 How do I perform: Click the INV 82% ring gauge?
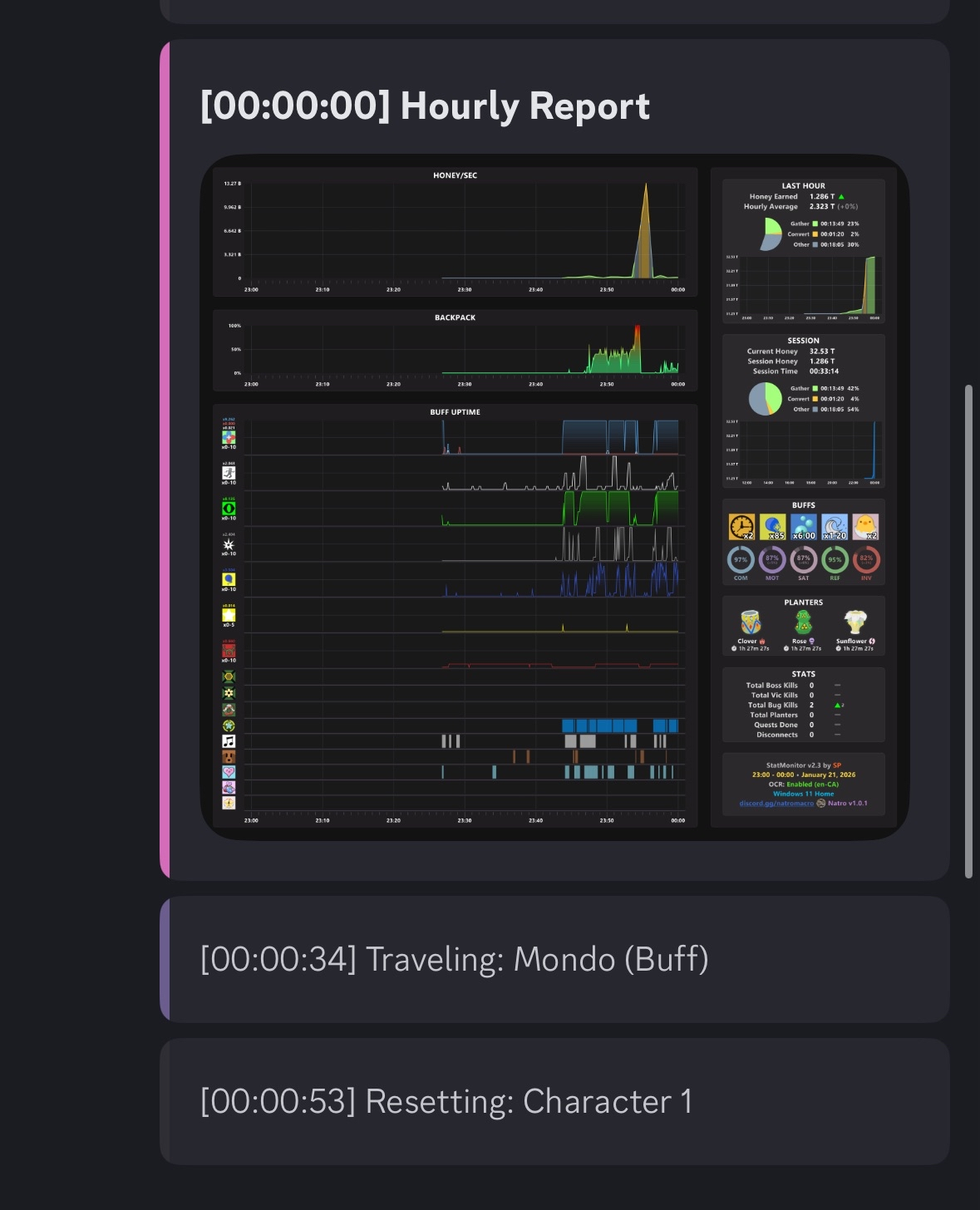tap(866, 560)
